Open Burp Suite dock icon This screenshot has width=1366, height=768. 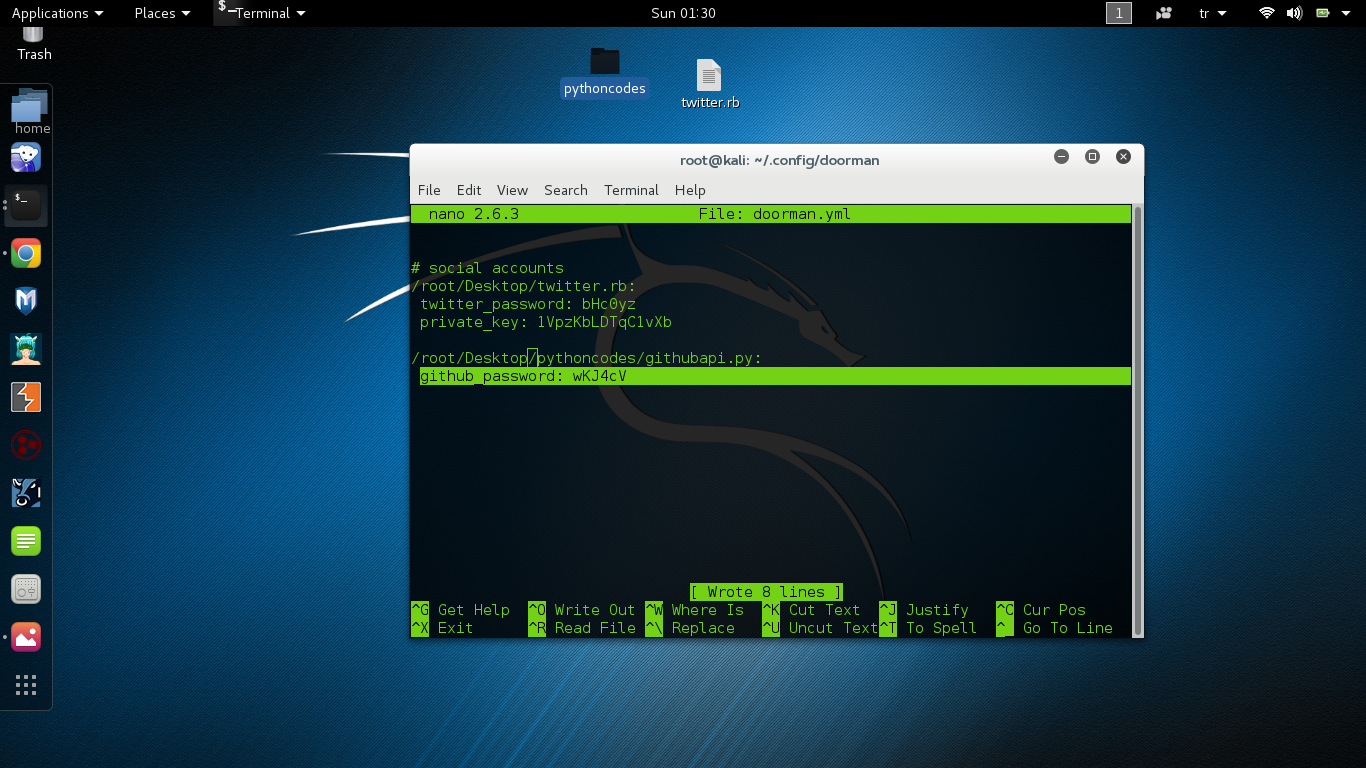pyautogui.click(x=26, y=397)
